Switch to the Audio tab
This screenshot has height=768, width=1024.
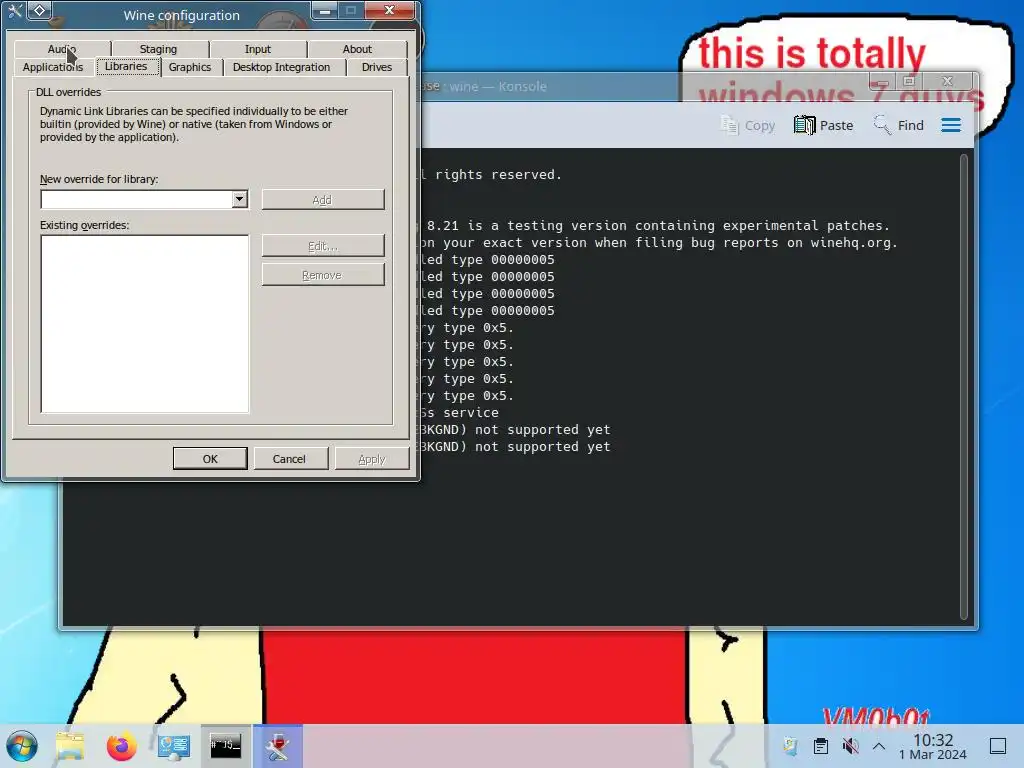click(x=62, y=49)
